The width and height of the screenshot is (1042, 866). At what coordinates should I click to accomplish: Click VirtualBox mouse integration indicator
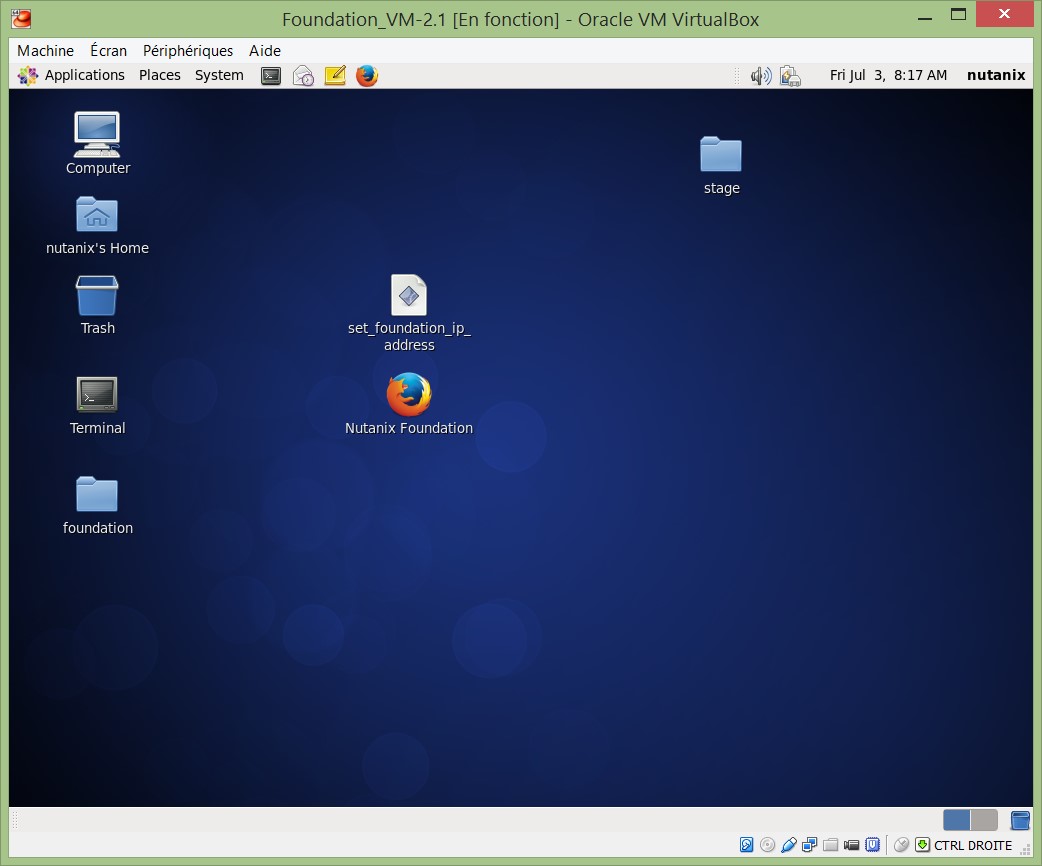point(902,845)
